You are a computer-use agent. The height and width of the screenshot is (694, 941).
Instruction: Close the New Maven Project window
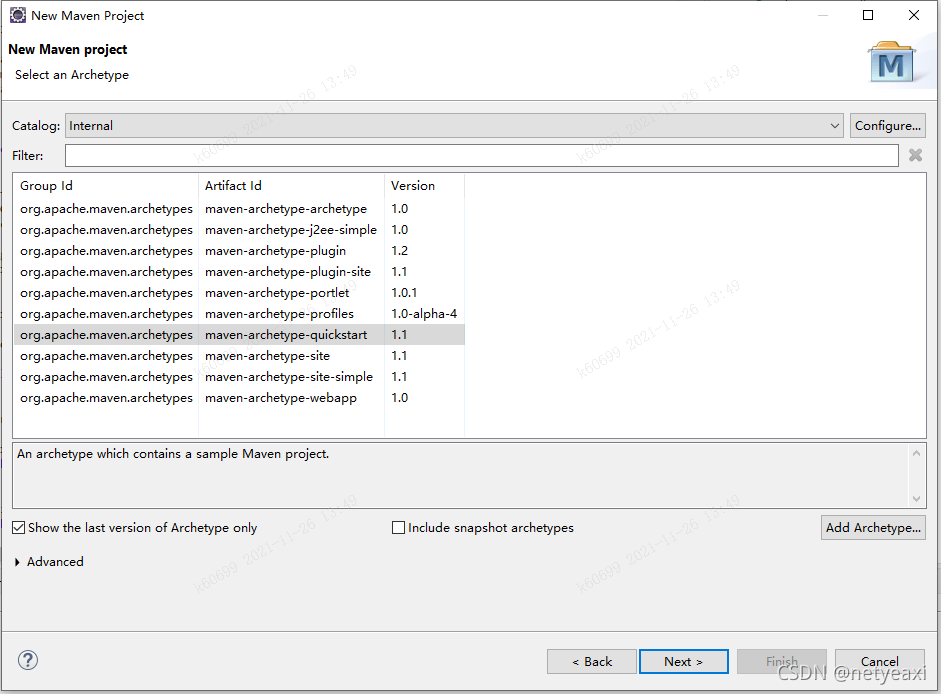tap(913, 15)
